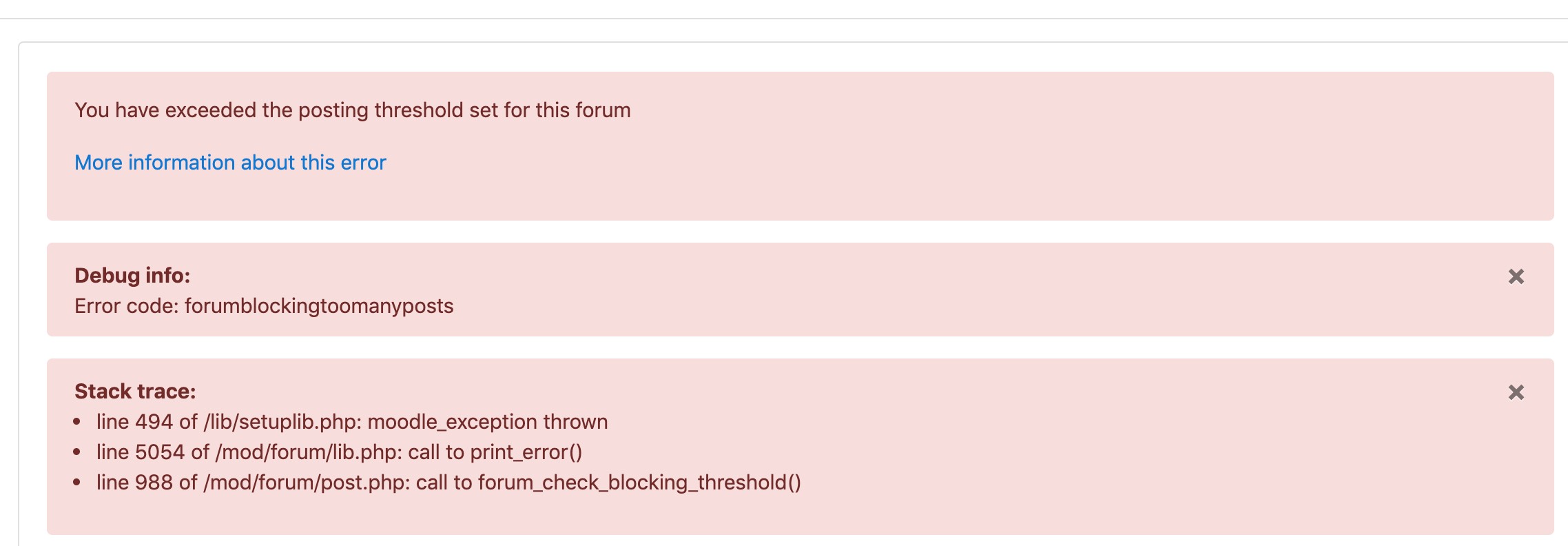
Task: Click the Debug info heading
Action: click(132, 275)
